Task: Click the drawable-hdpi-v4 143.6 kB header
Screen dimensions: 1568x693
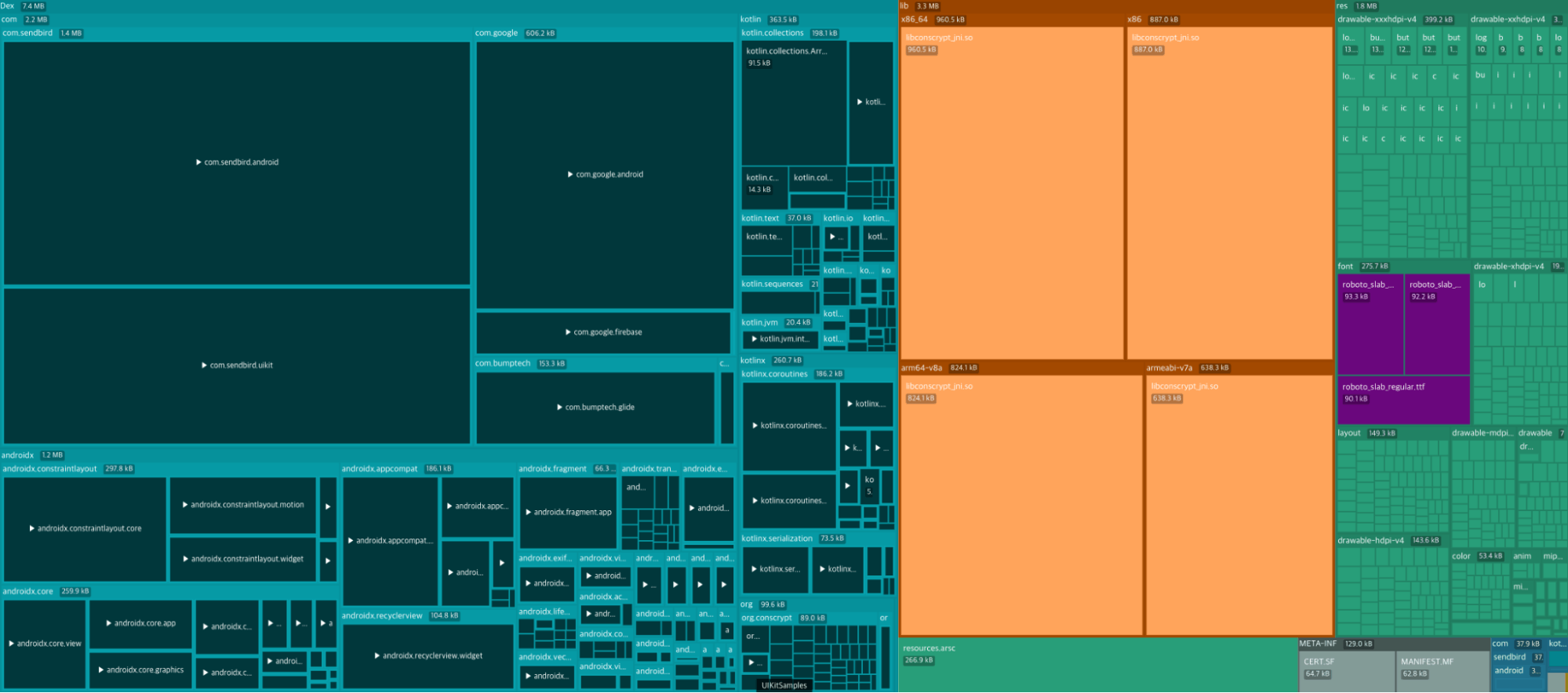Action: [1389, 541]
